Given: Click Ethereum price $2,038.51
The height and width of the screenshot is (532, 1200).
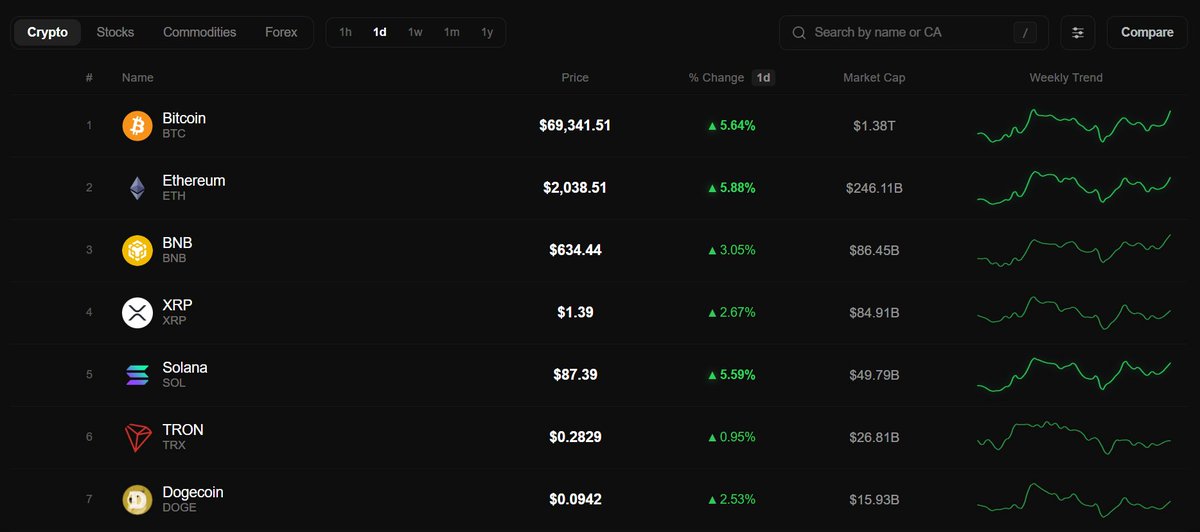Looking at the screenshot, I should click(575, 188).
